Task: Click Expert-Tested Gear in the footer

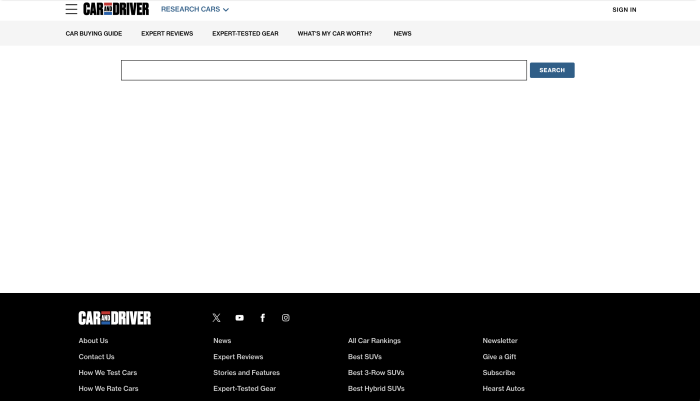Action: tap(244, 388)
